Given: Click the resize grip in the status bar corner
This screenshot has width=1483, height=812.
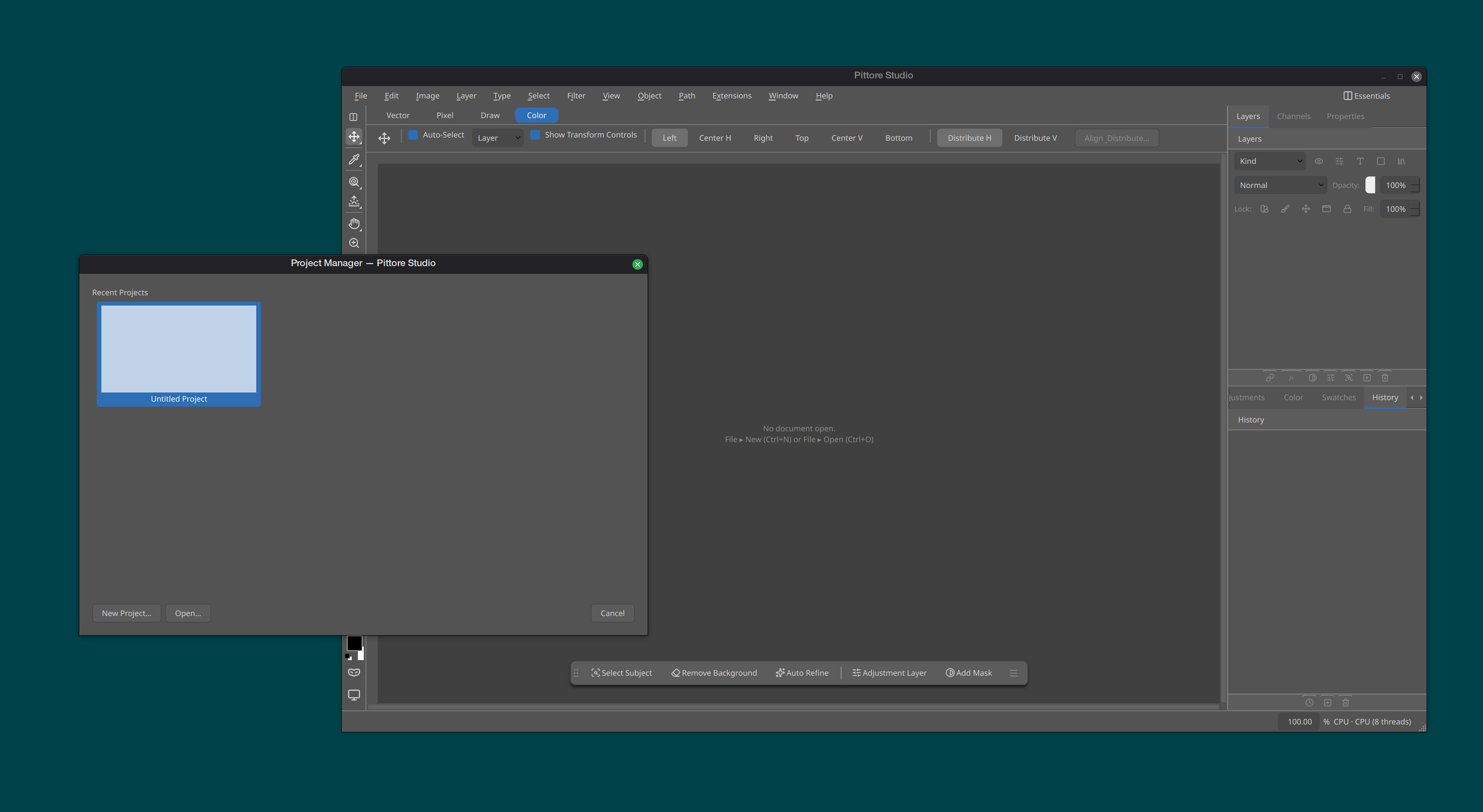Looking at the screenshot, I should [1422, 728].
